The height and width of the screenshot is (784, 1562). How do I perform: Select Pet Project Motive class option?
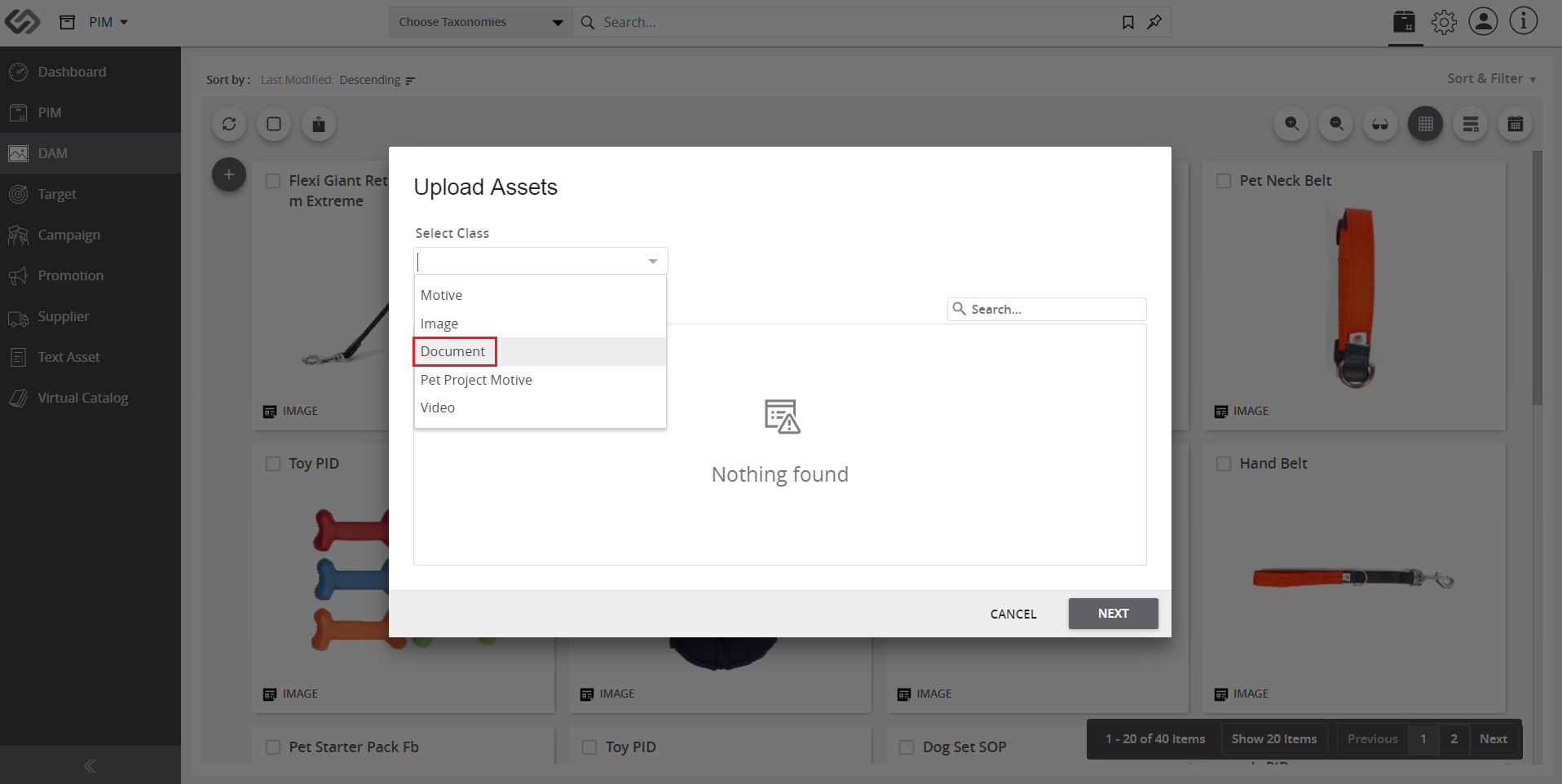(x=541, y=380)
